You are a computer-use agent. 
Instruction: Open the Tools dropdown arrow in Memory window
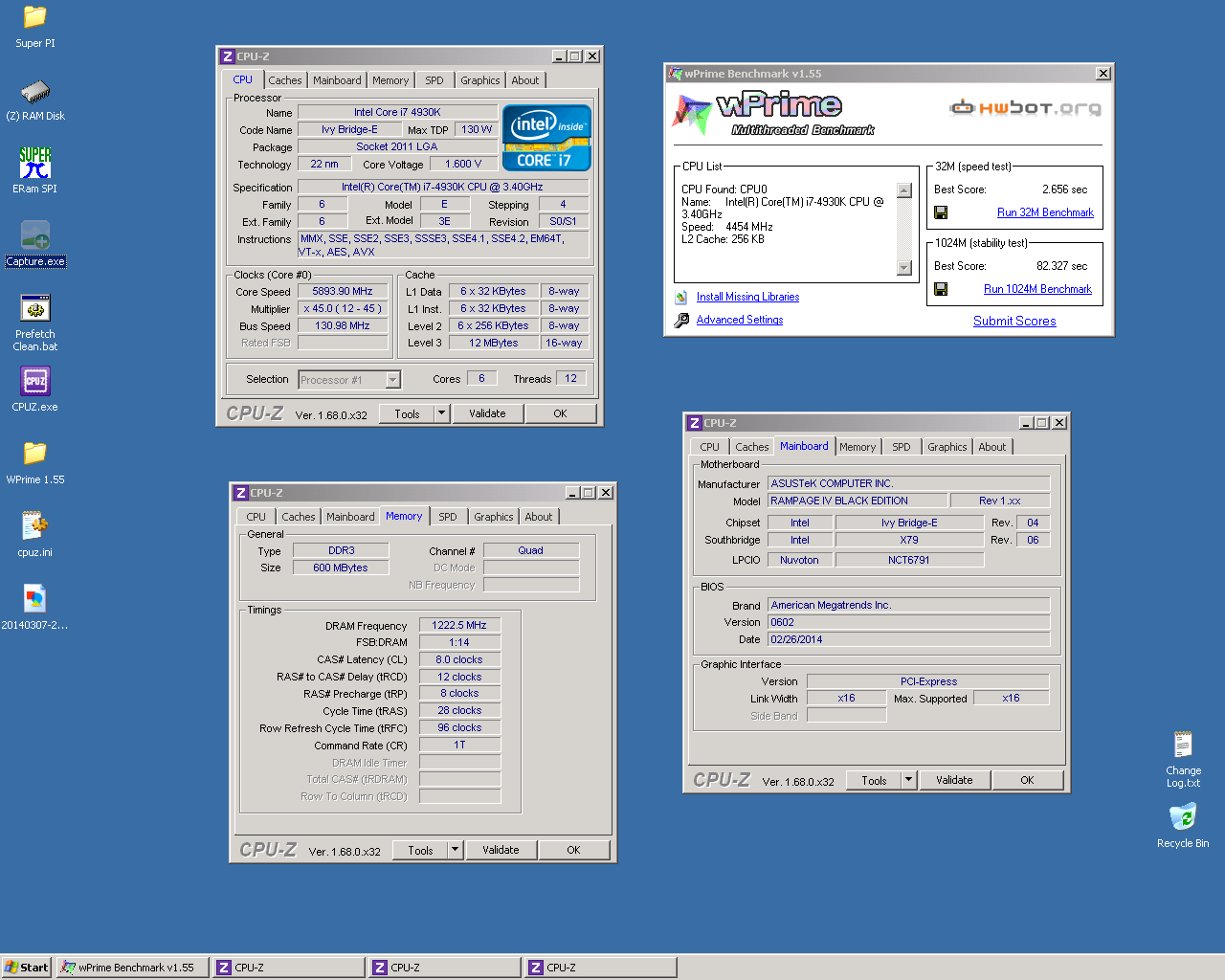(x=456, y=850)
